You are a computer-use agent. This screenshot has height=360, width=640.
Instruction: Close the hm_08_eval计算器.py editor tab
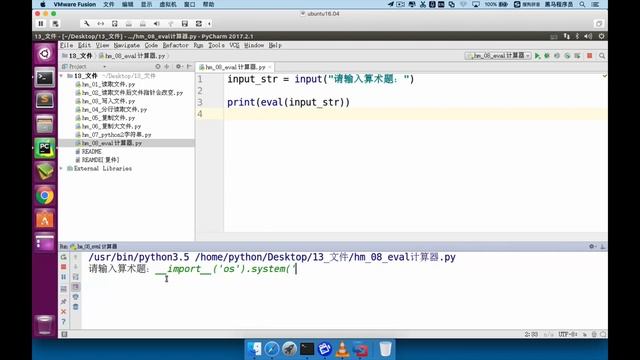pyautogui.click(x=270, y=67)
